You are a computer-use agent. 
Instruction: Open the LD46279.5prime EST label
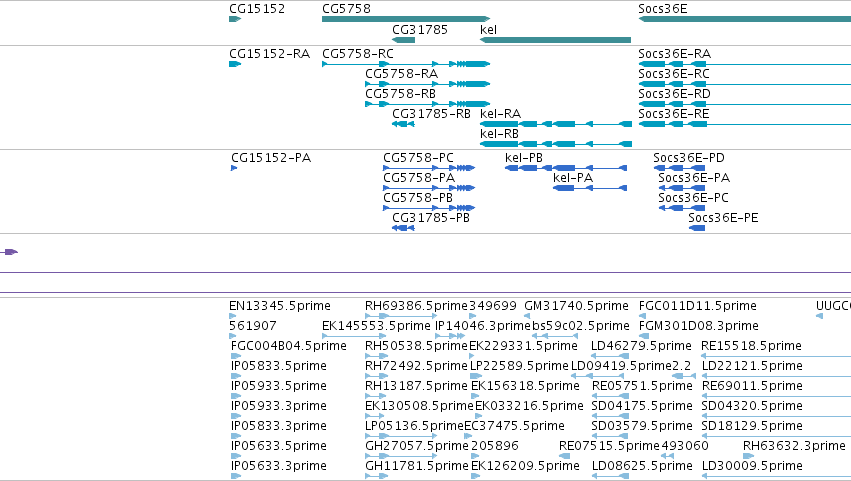(x=642, y=346)
